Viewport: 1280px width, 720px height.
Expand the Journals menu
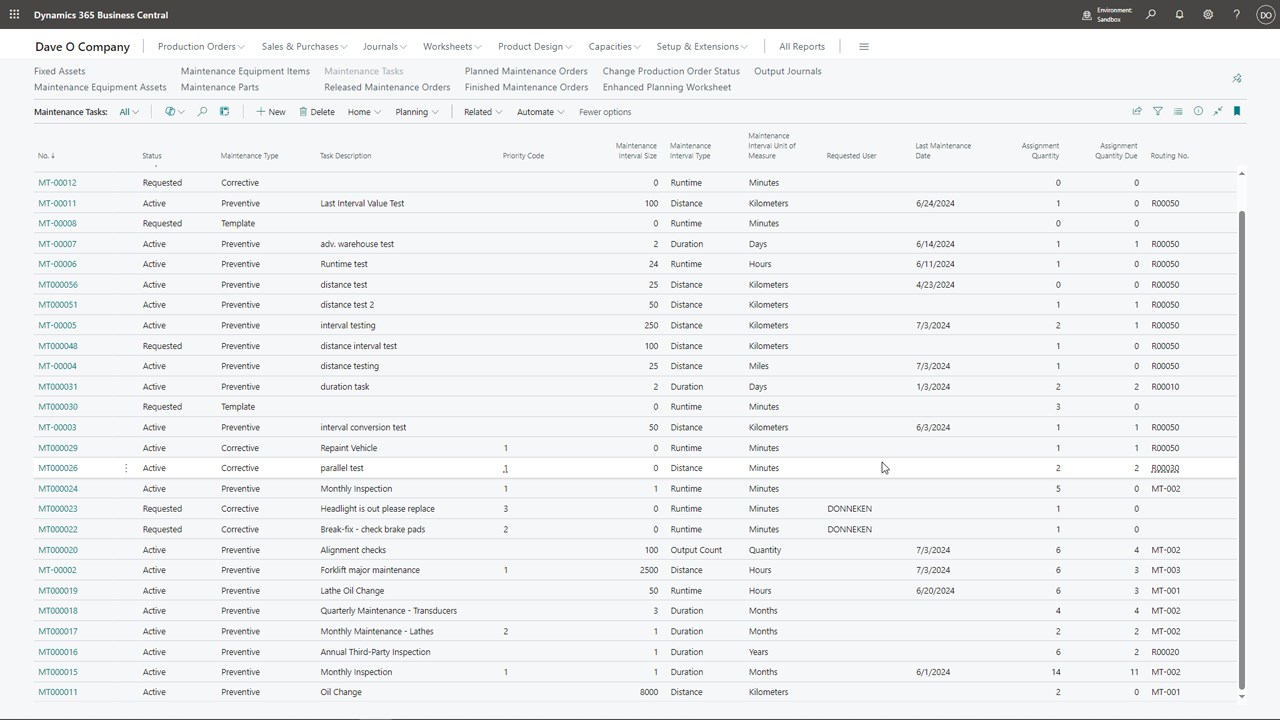pos(385,46)
